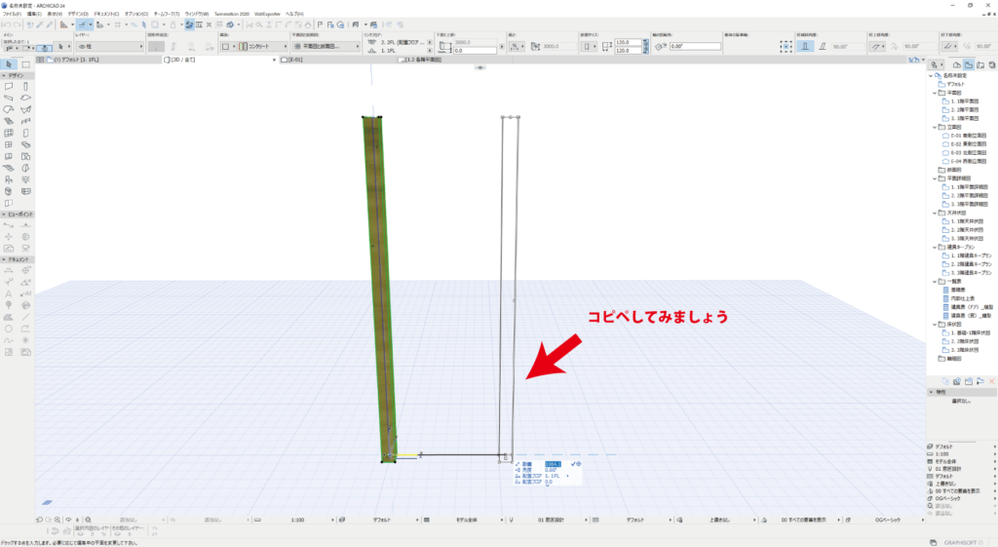This screenshot has height=547, width=998.
Task: Click the vertical column icon in info box
Action: click(806, 46)
